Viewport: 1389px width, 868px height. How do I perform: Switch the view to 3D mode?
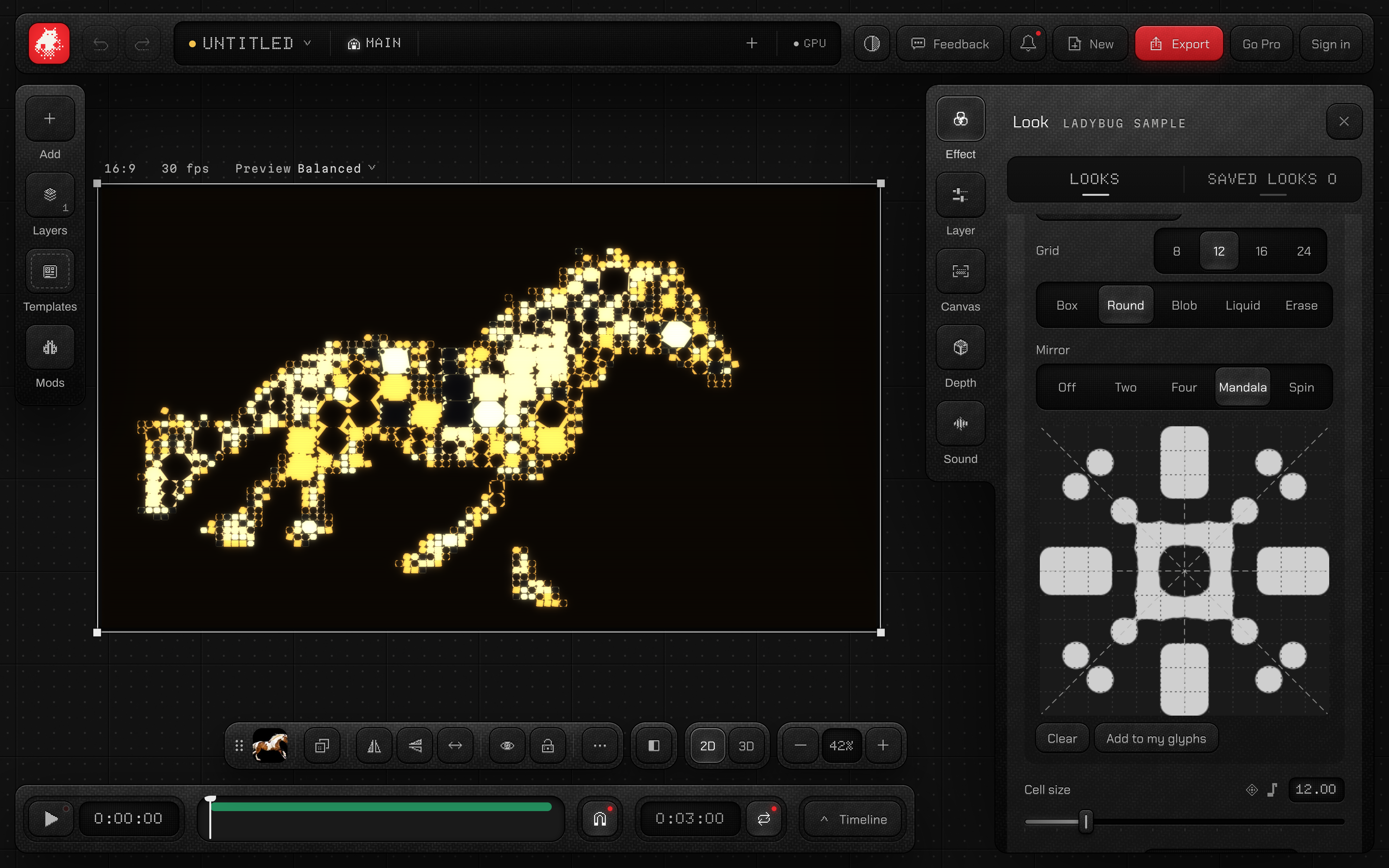[746, 746]
